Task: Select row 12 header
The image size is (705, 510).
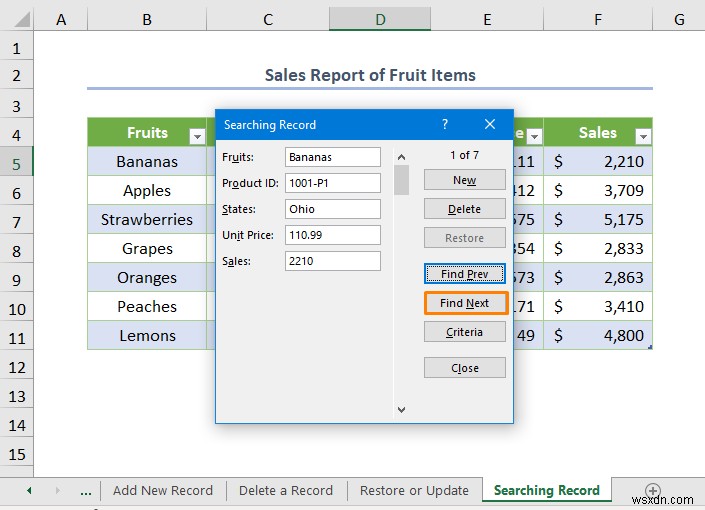Action: click(17, 367)
